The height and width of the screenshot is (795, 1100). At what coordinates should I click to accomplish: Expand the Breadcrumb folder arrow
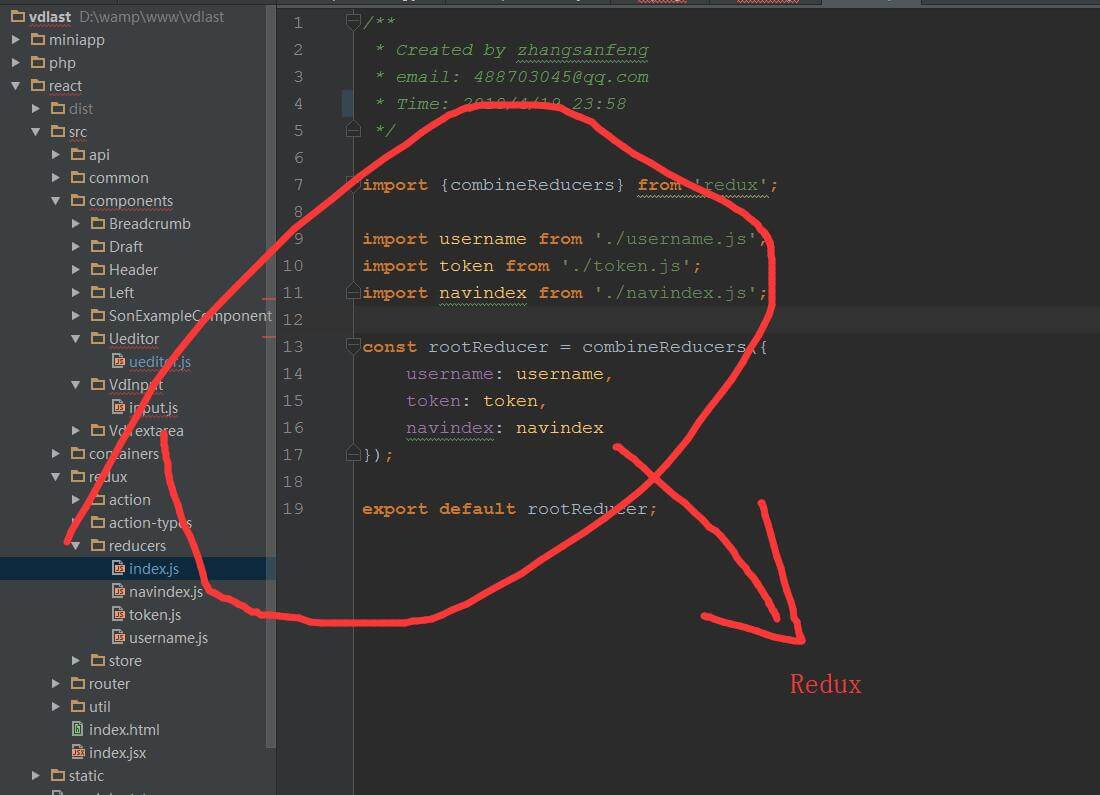(x=77, y=224)
